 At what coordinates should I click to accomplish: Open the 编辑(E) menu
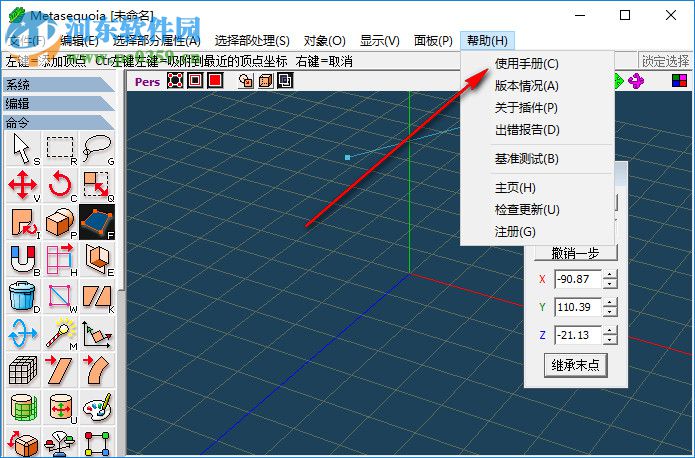point(79,41)
